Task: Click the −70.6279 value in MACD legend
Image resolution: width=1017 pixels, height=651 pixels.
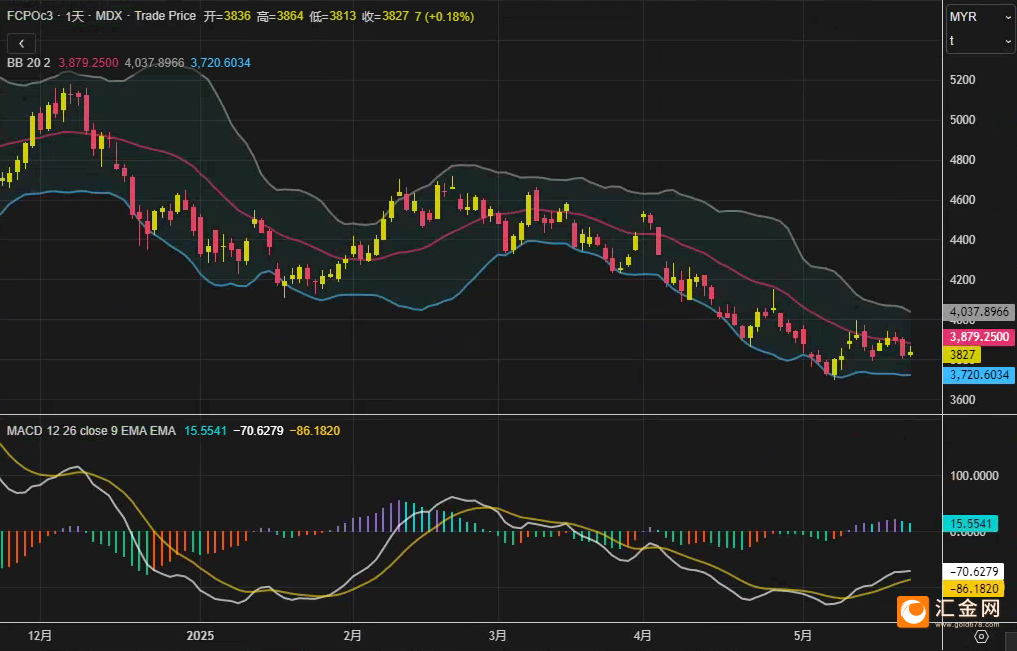Action: tap(258, 431)
